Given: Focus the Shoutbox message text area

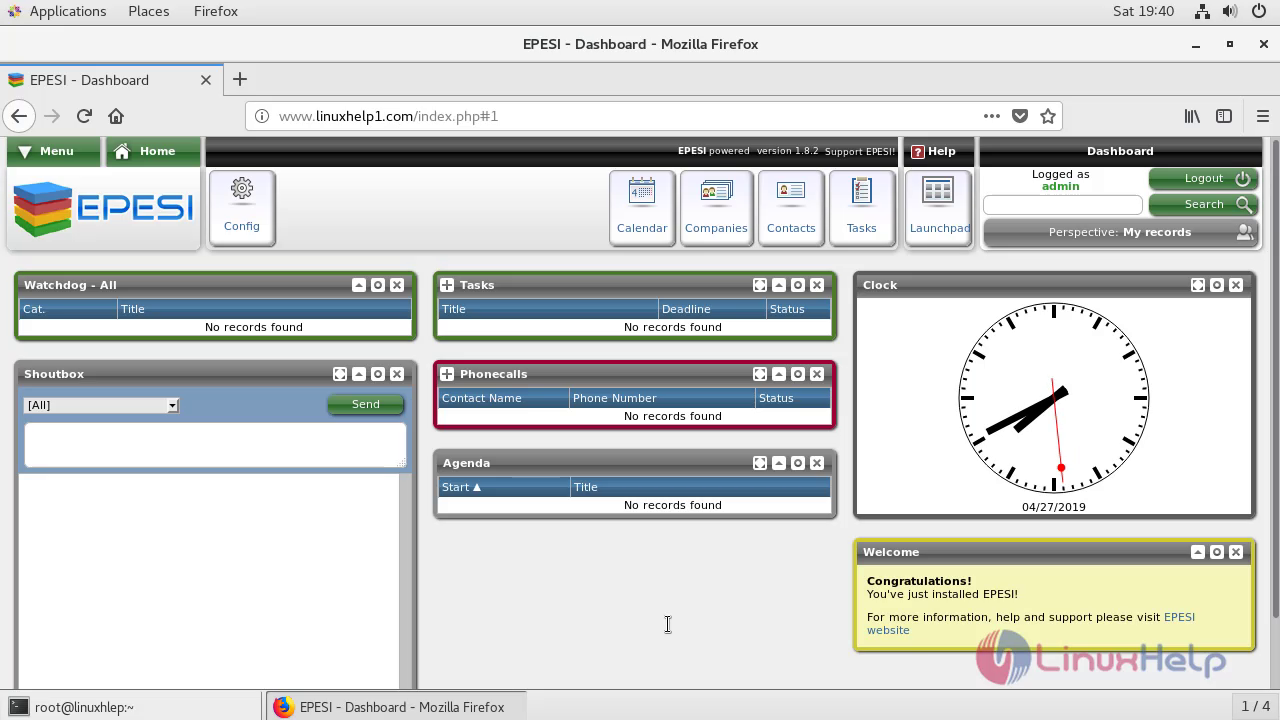Looking at the screenshot, I should (x=215, y=445).
